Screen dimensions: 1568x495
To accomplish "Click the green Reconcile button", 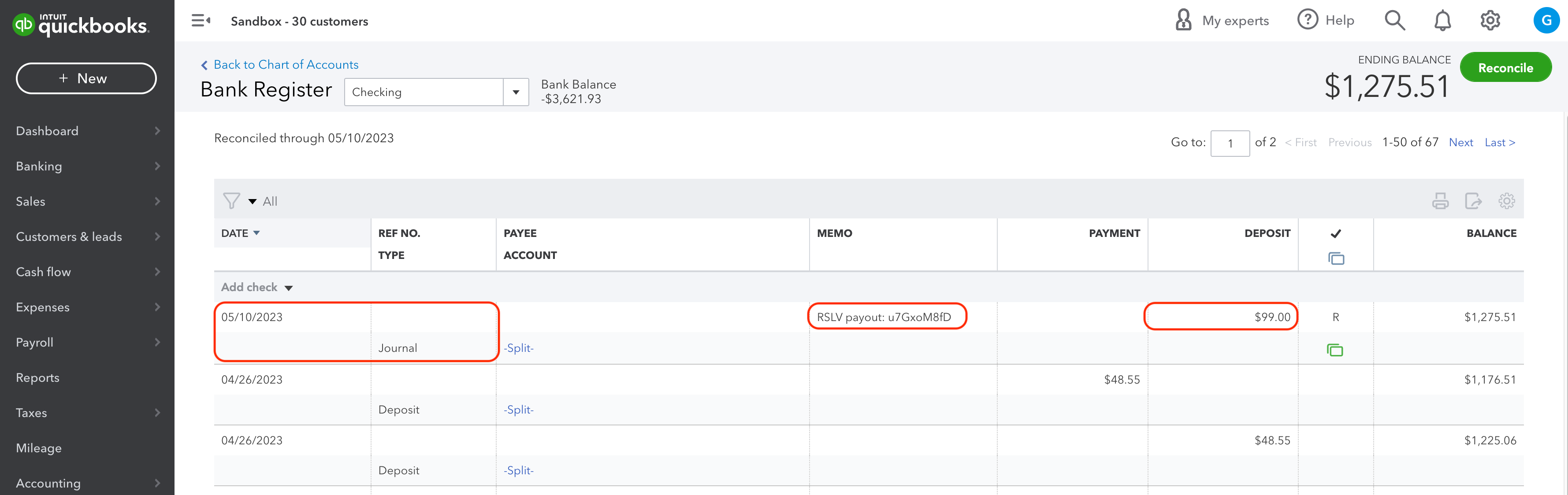I will coord(1505,67).
